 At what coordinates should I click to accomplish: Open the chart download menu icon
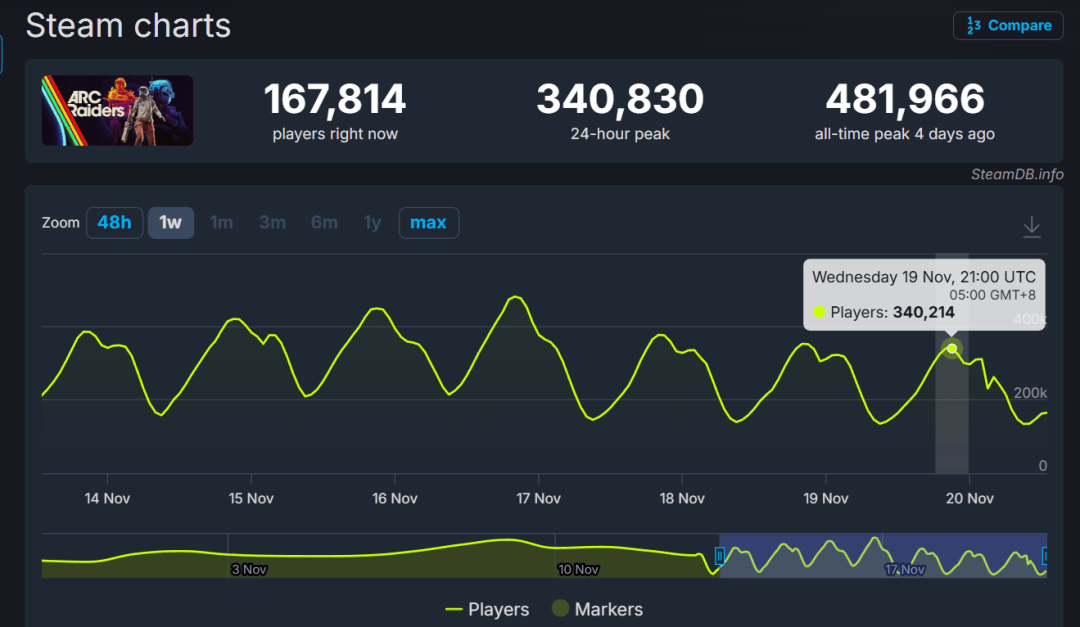click(1031, 228)
